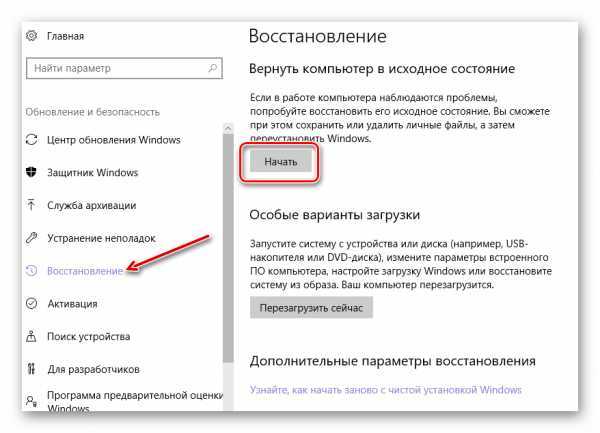600x433 pixels.
Task: Focus the Найти параметр search field
Action: click(124, 68)
